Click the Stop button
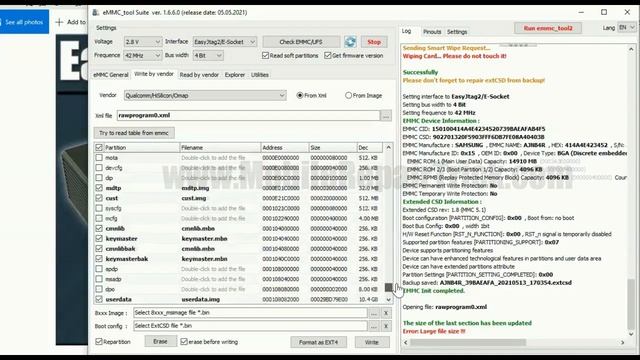The width and height of the screenshot is (640, 360). point(374,42)
